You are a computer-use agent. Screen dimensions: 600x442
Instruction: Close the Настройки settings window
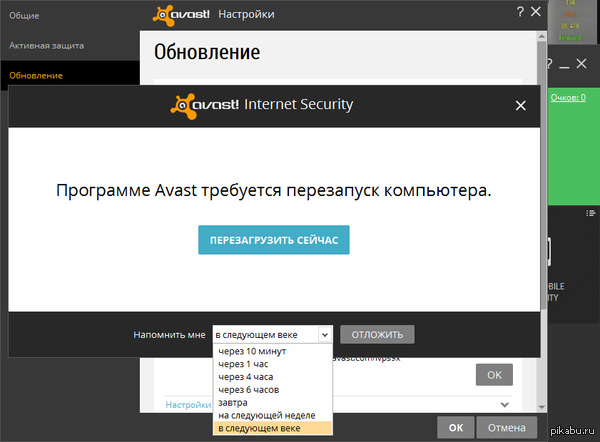[538, 14]
